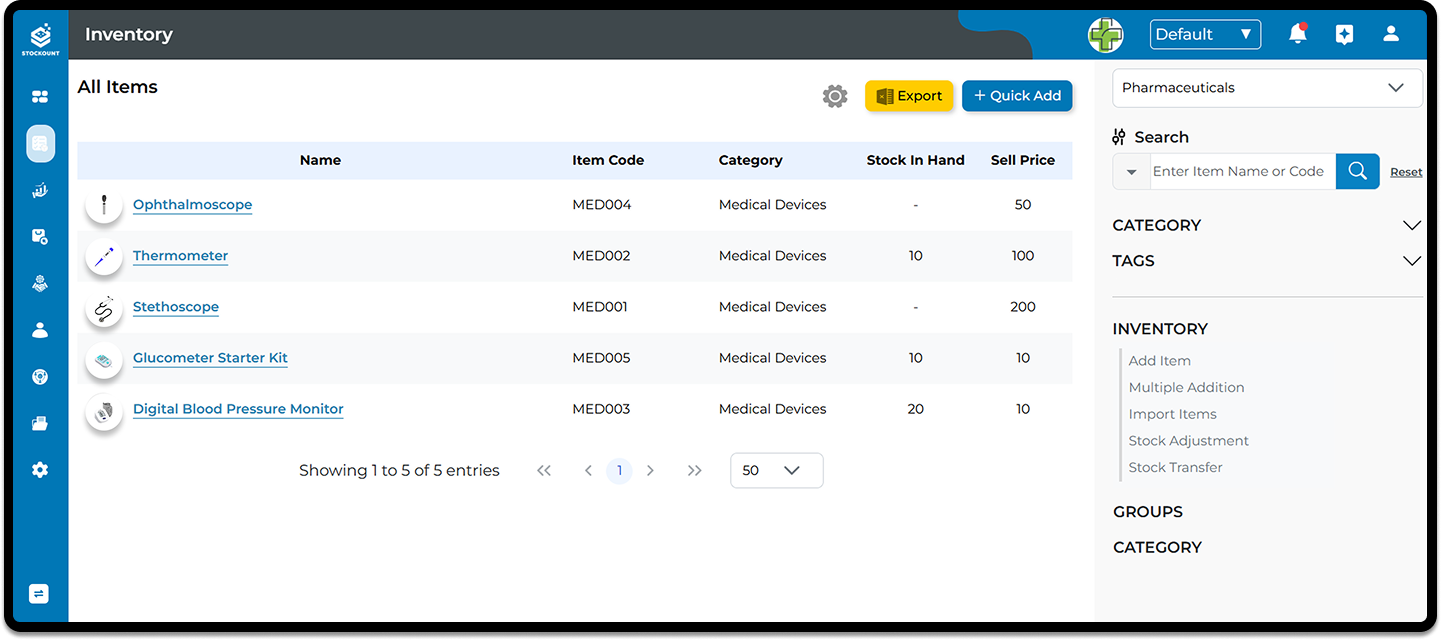Open the Default dropdown in header

point(1205,34)
